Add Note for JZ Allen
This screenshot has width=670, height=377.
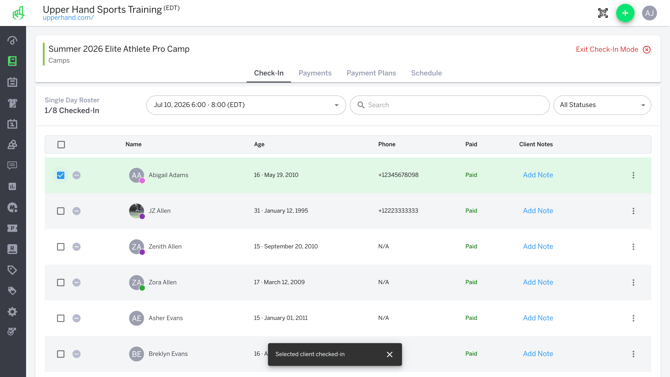click(538, 211)
